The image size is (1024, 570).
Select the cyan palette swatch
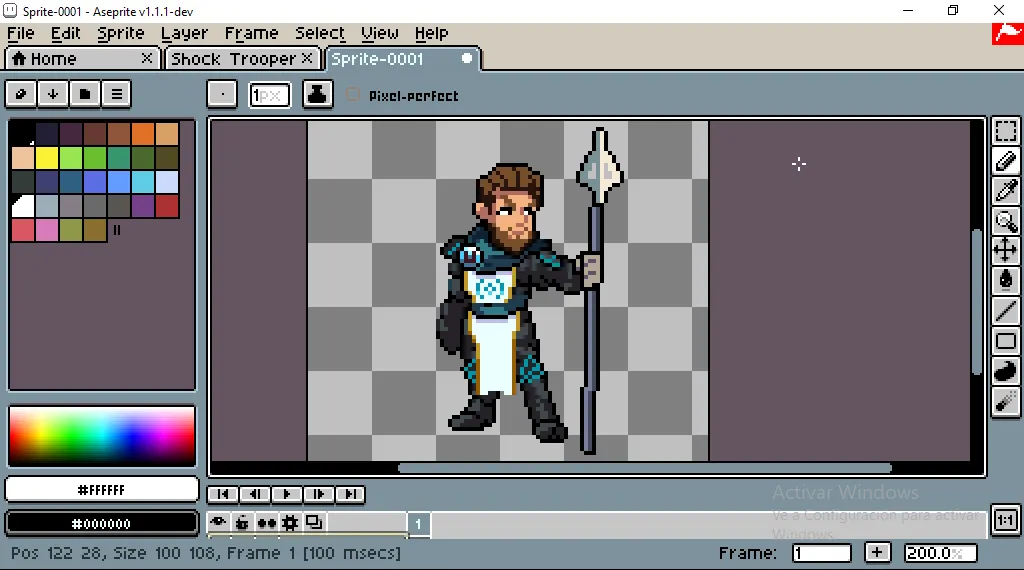point(143,182)
